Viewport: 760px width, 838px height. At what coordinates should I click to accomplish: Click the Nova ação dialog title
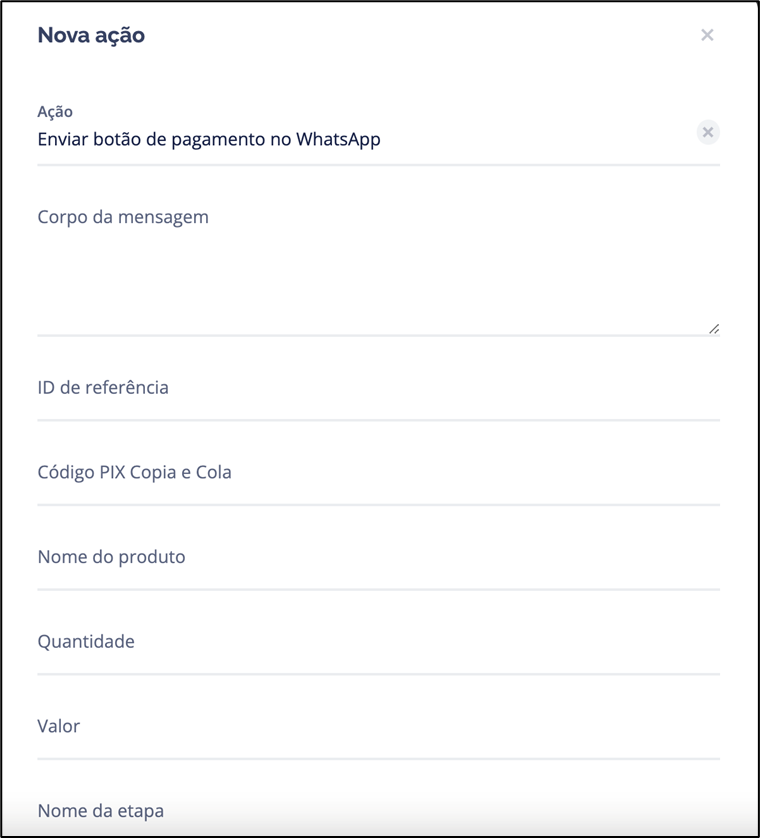click(91, 35)
